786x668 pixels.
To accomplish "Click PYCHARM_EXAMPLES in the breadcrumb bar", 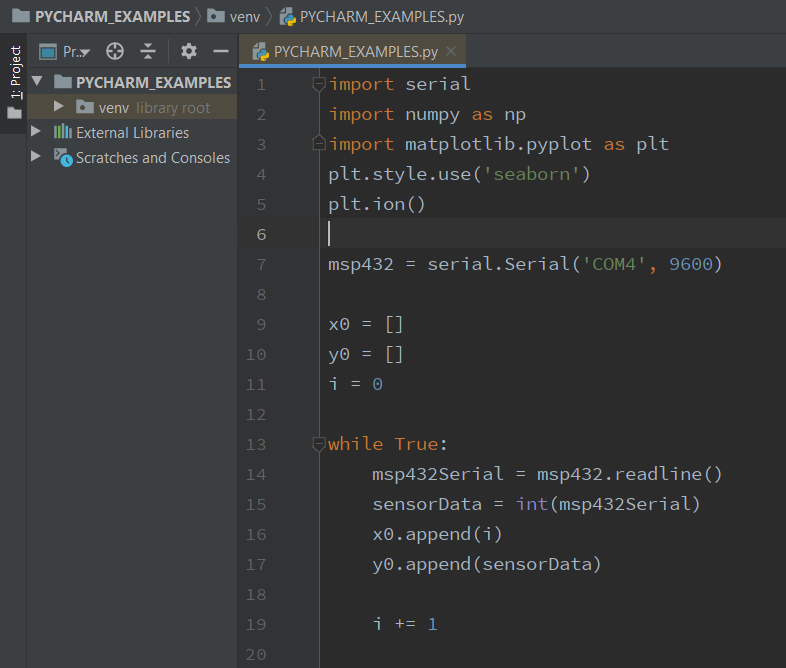I will [112, 17].
